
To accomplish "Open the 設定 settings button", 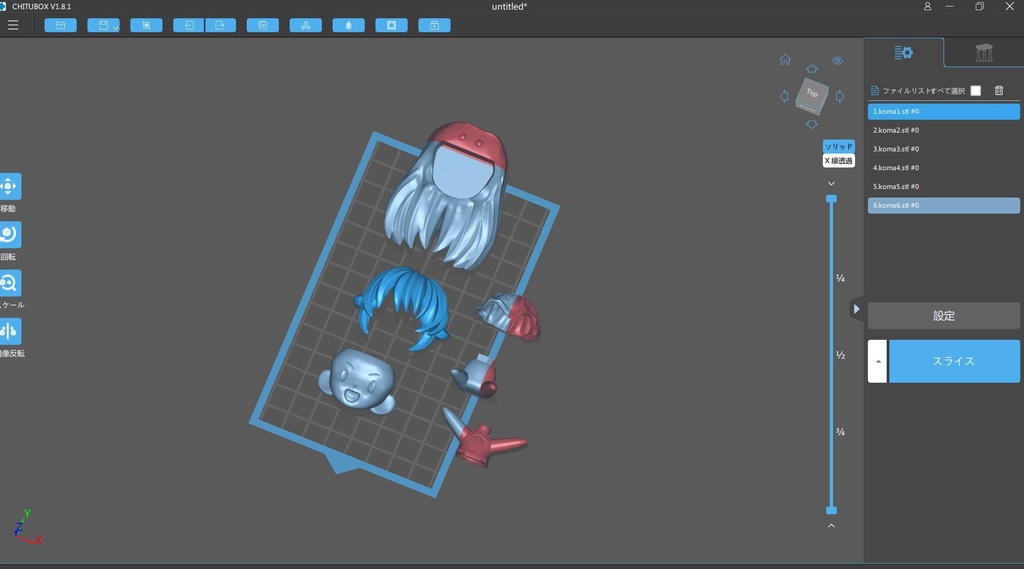I will click(x=944, y=316).
